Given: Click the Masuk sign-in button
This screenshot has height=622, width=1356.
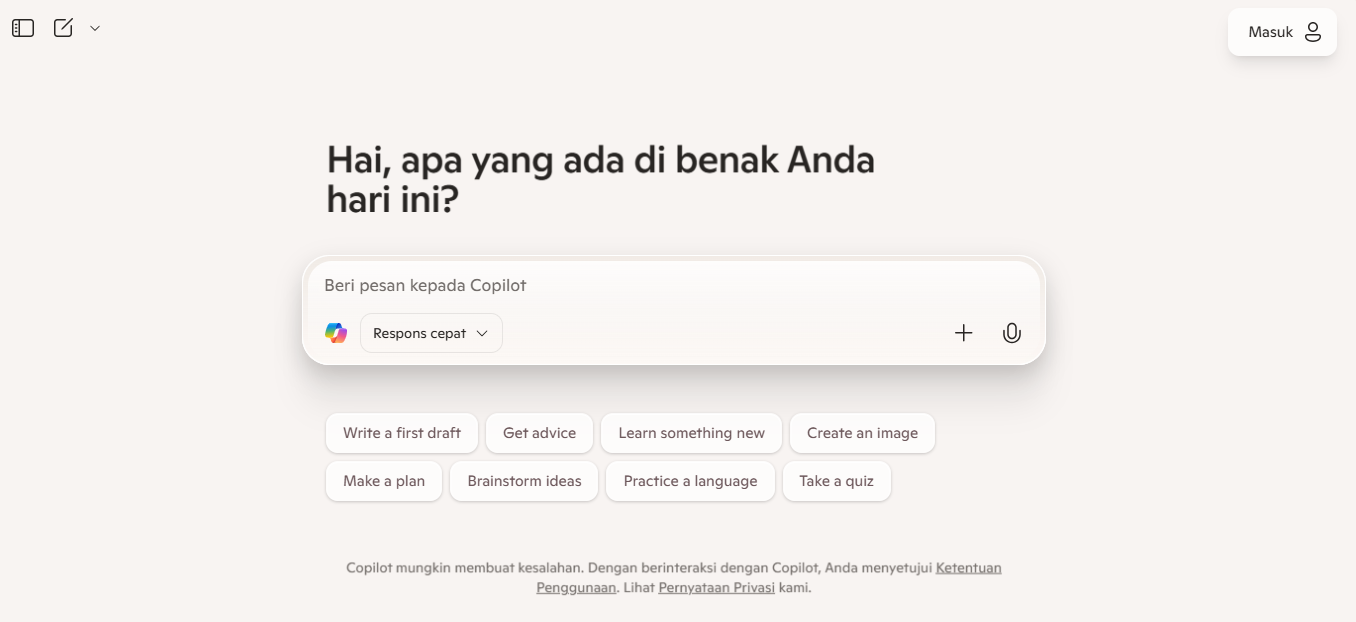Looking at the screenshot, I should pyautogui.click(x=1282, y=32).
